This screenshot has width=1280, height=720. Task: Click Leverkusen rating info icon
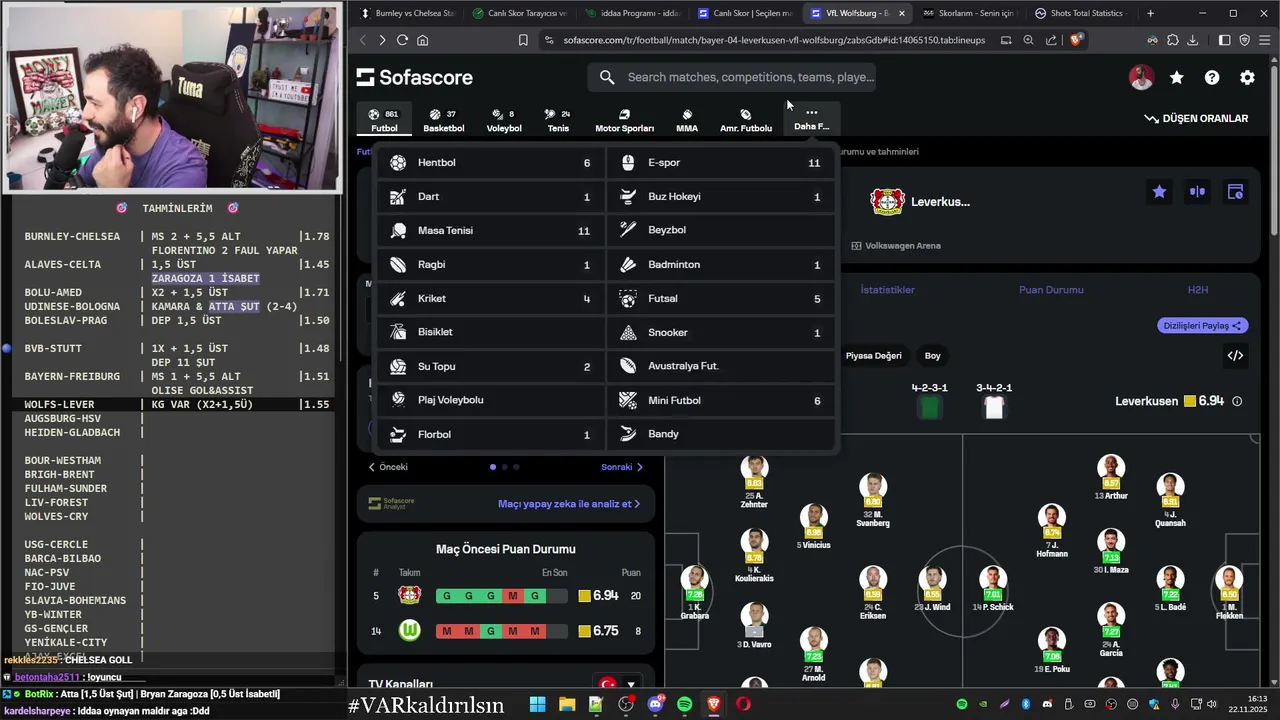click(x=1237, y=401)
